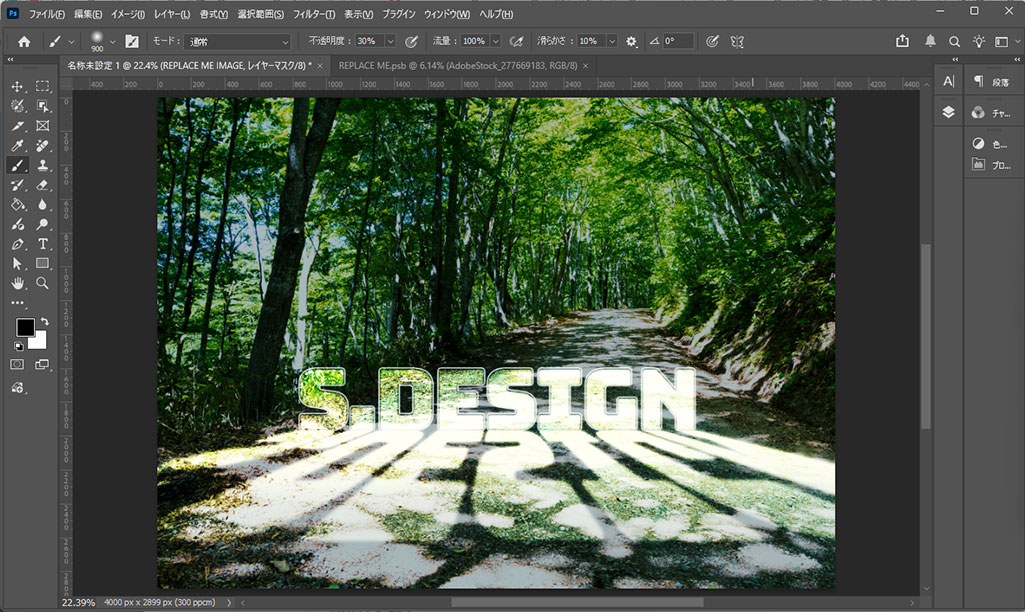Select the Crop tool

17,126
